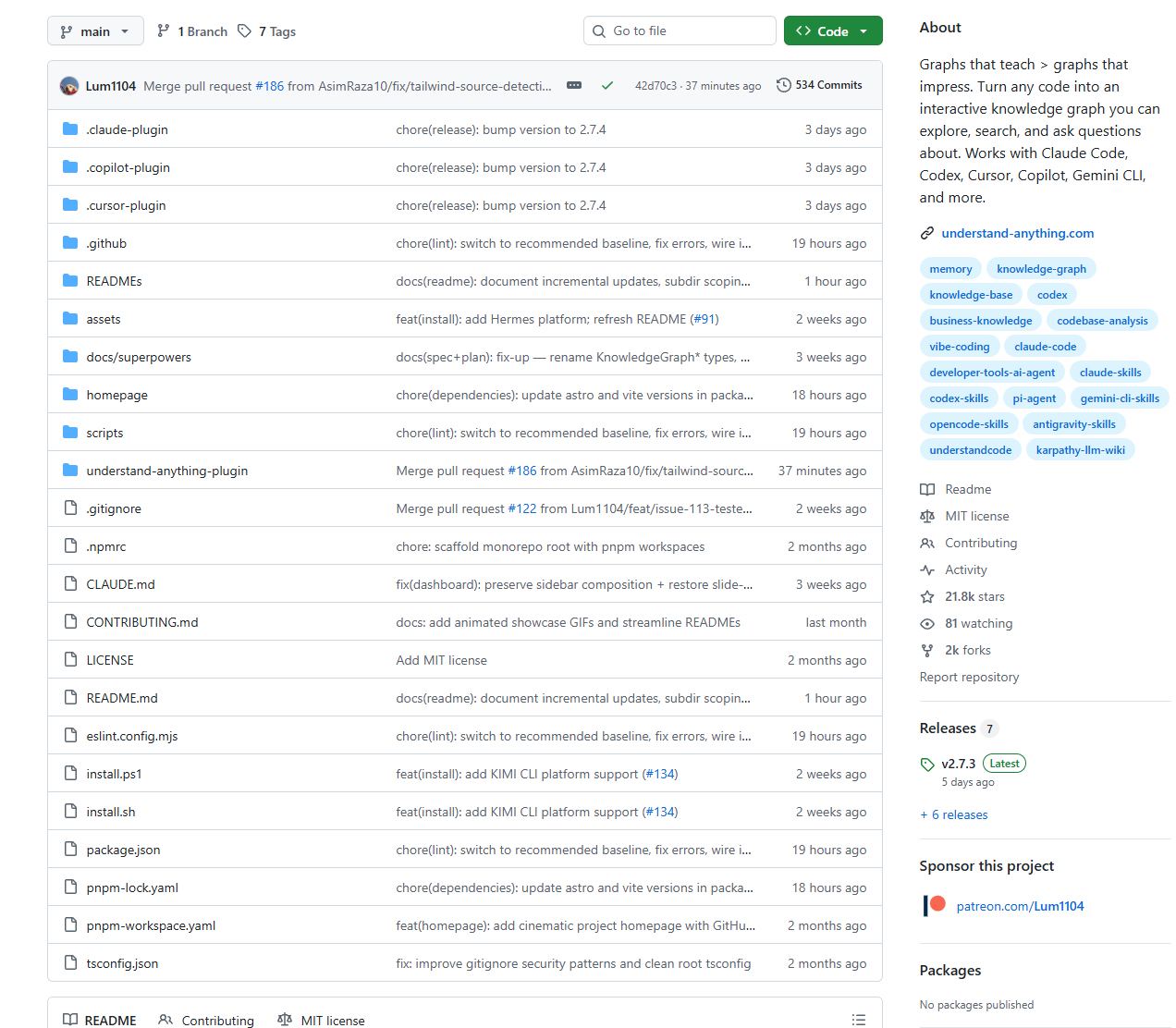Switch to the MIT license tab
1176x1028 pixels.
tap(321, 1020)
